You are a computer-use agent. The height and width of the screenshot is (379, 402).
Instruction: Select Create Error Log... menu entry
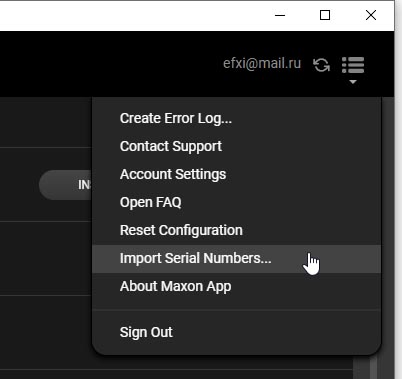coord(236,118)
